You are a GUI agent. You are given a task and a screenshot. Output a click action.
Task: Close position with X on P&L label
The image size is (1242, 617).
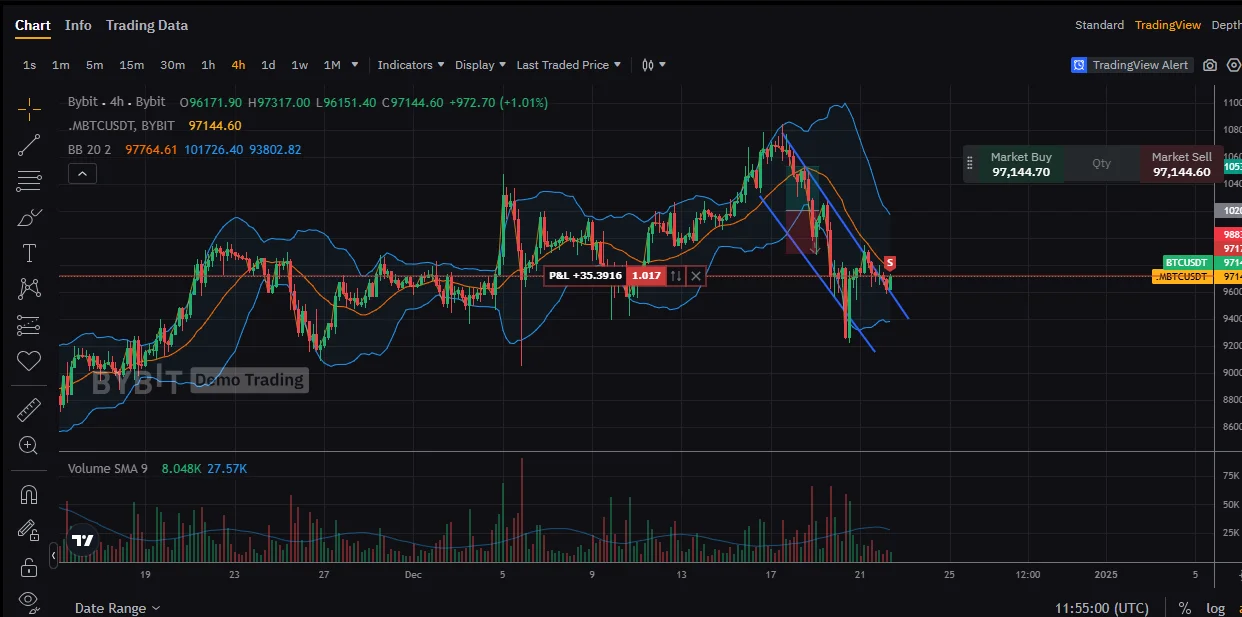(696, 275)
